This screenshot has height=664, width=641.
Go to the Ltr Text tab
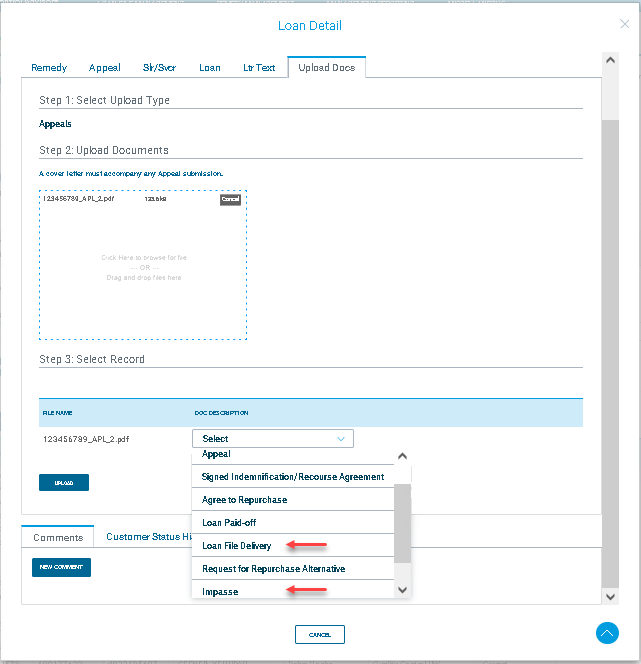(259, 68)
